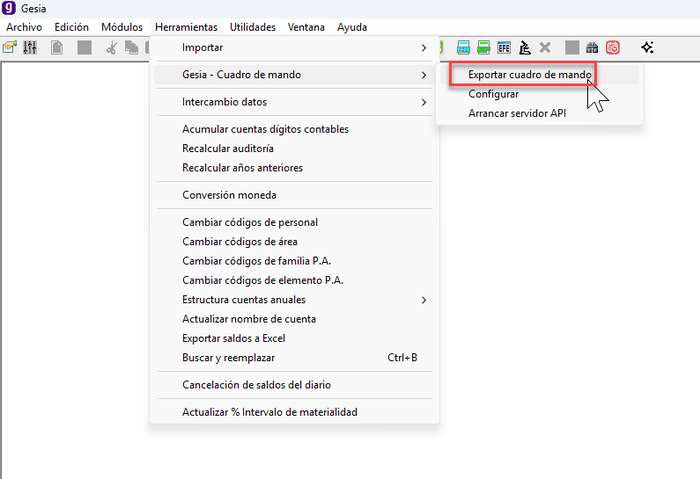Click the purple Gesia app logo
The width and height of the screenshot is (700, 479).
(8, 8)
